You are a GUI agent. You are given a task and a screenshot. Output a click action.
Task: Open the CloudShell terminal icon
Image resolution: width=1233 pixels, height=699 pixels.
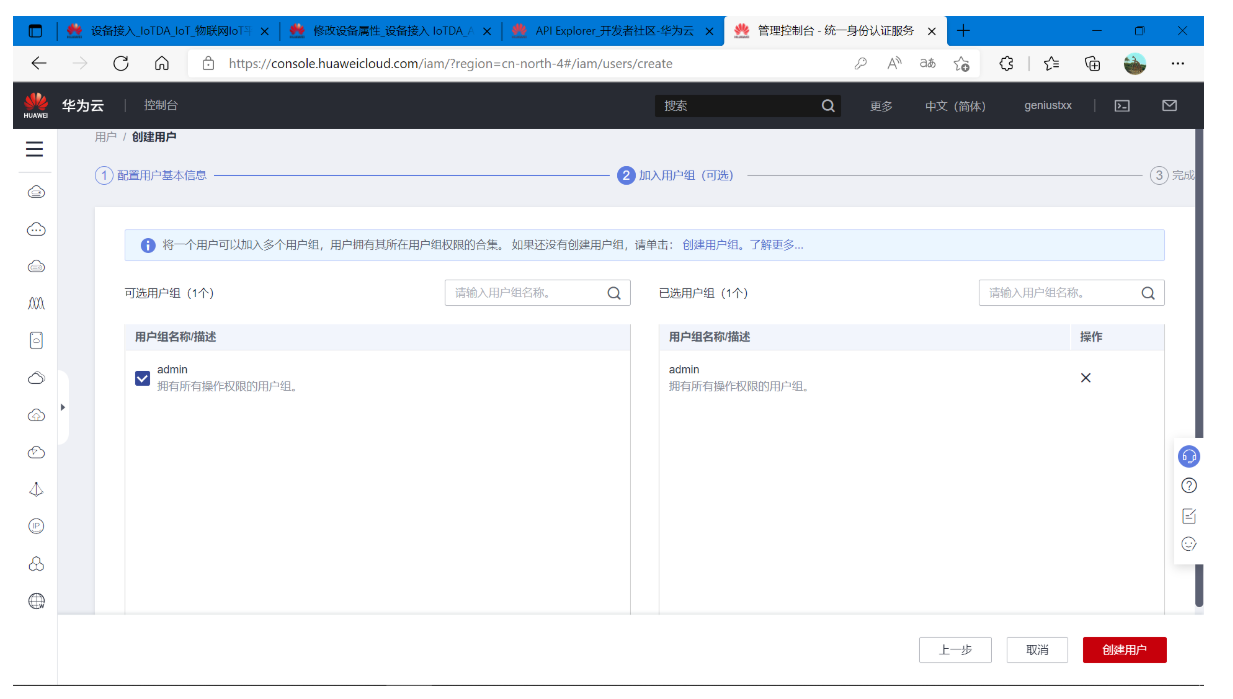1122,105
